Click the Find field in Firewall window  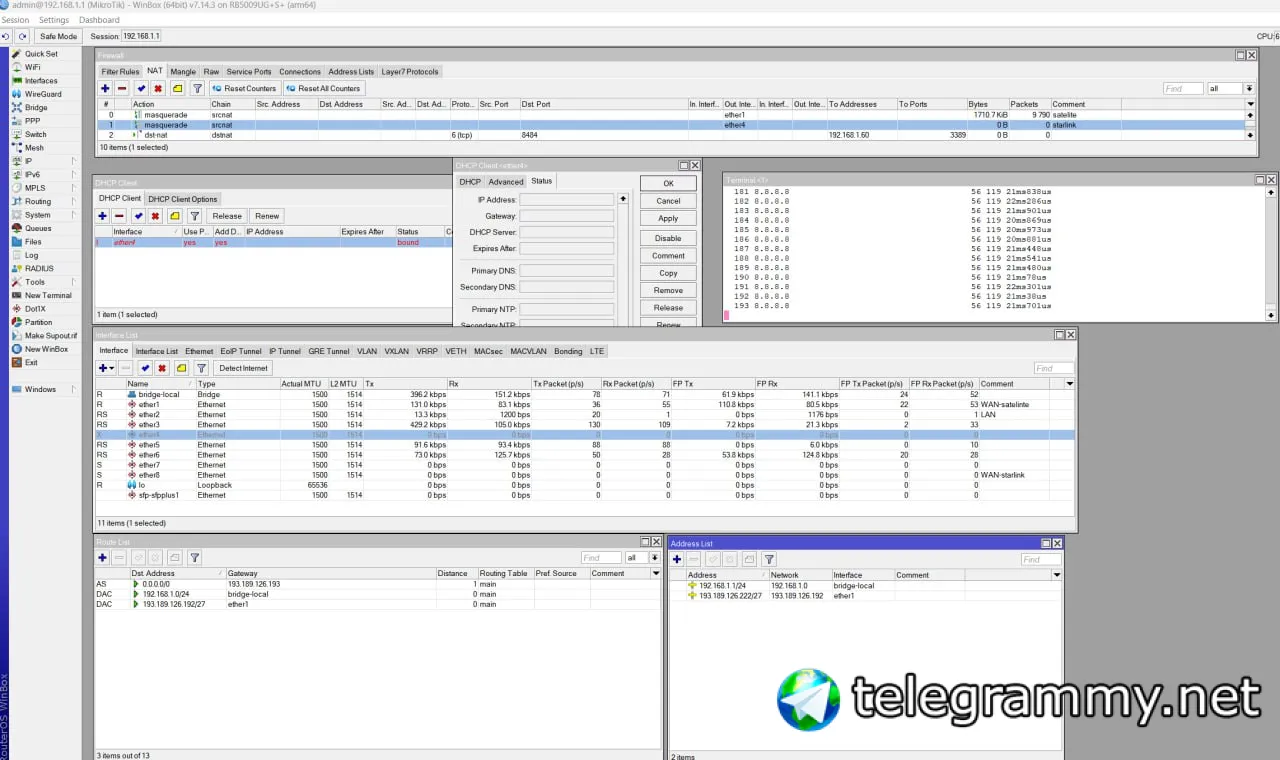1183,88
